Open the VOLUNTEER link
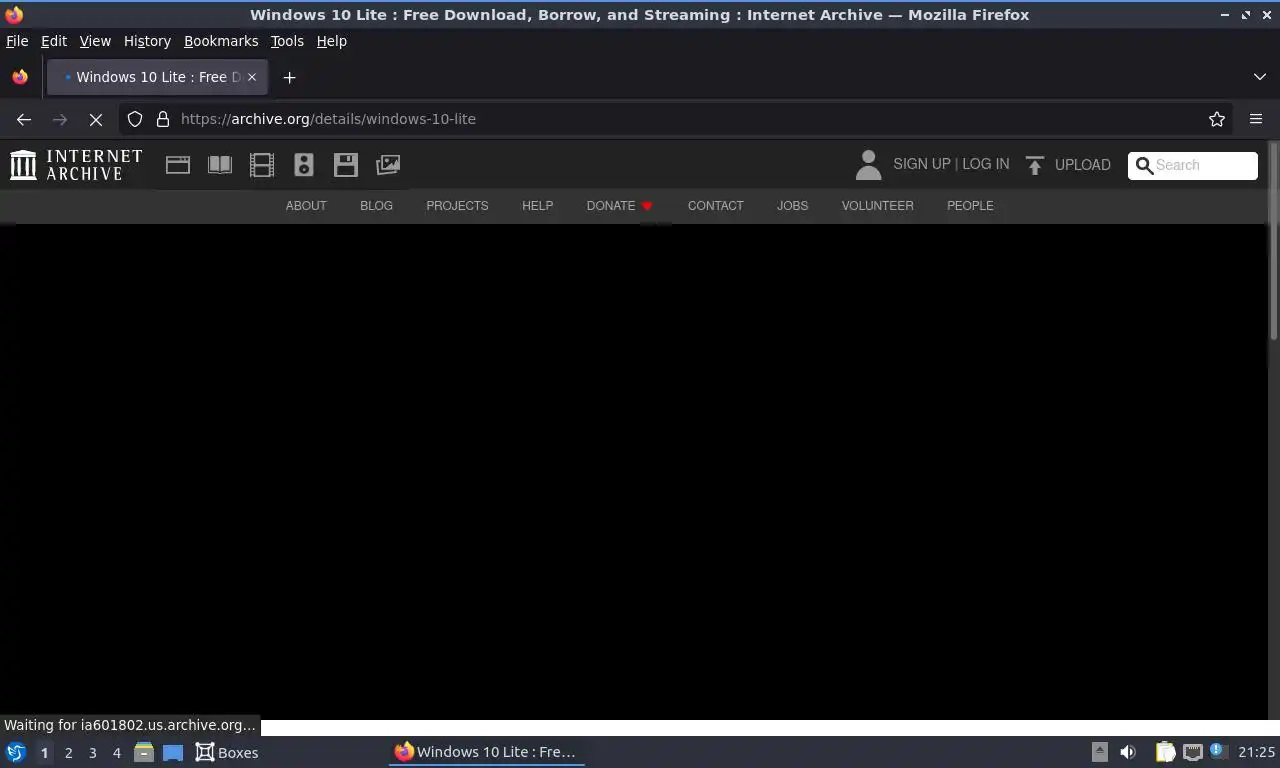Image resolution: width=1280 pixels, height=768 pixels. pos(877,206)
